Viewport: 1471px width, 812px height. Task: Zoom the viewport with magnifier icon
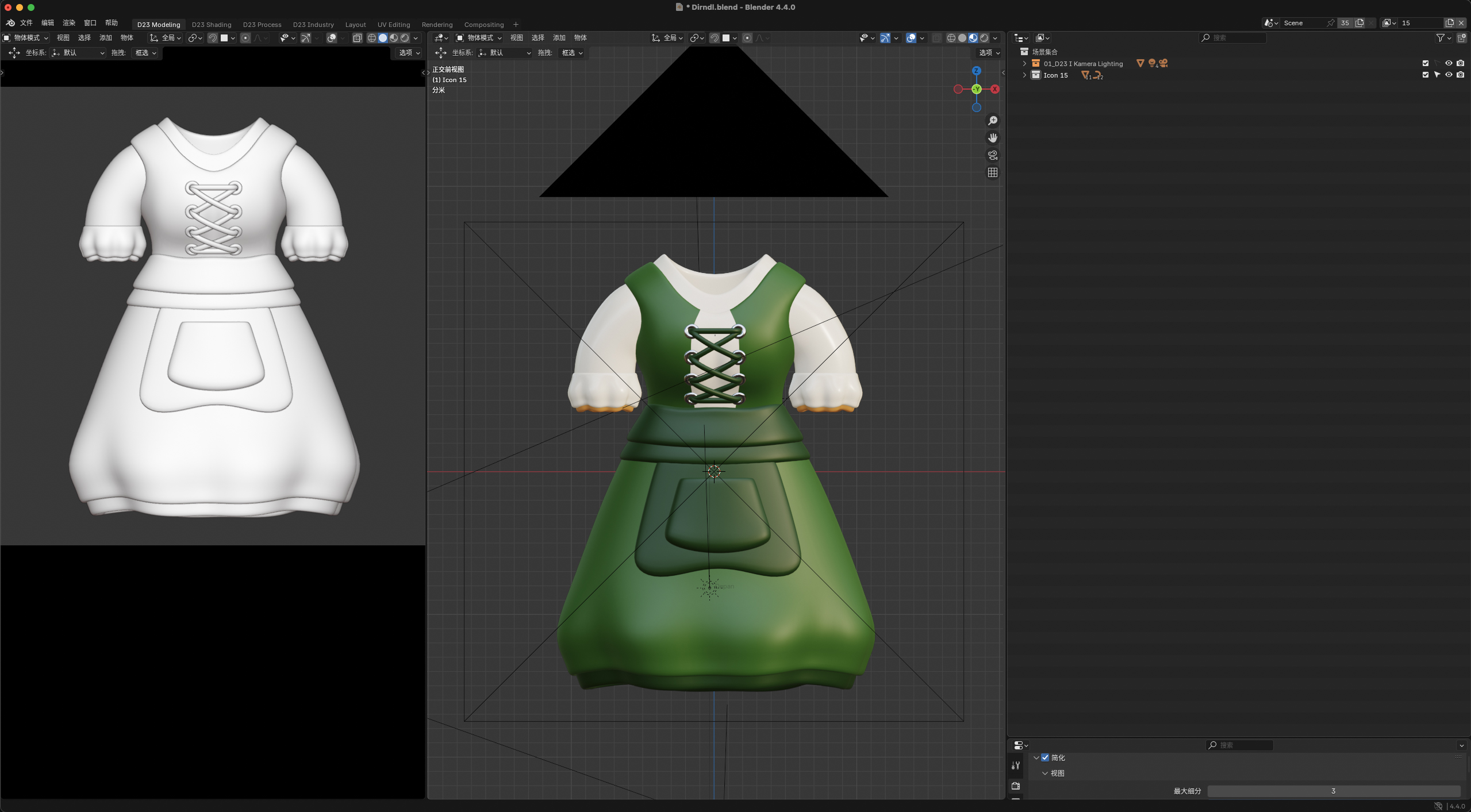click(993, 120)
